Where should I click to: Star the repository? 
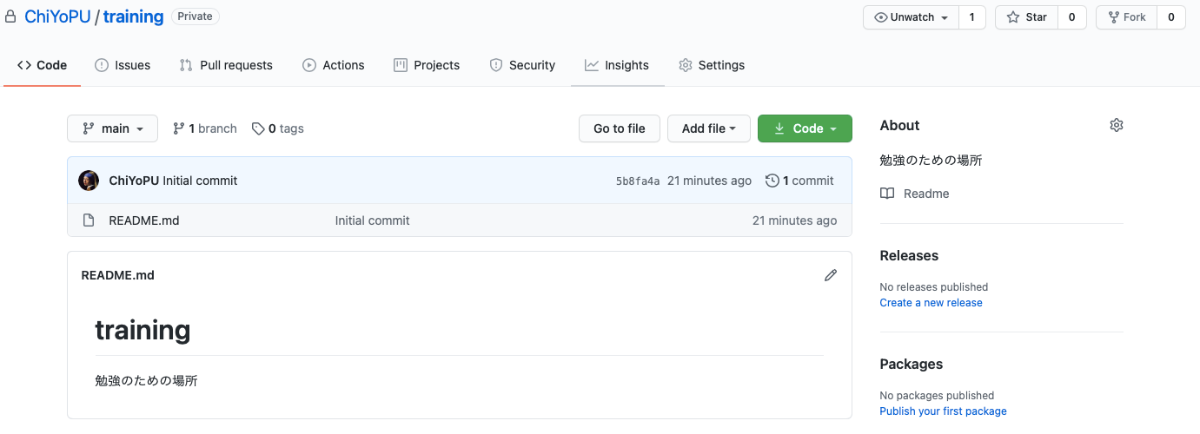click(1027, 17)
